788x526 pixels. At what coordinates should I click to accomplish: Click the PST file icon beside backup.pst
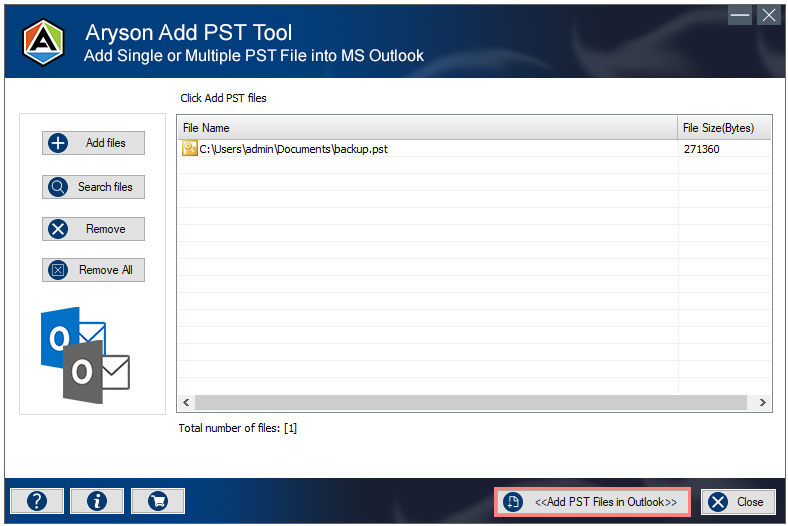coord(189,149)
